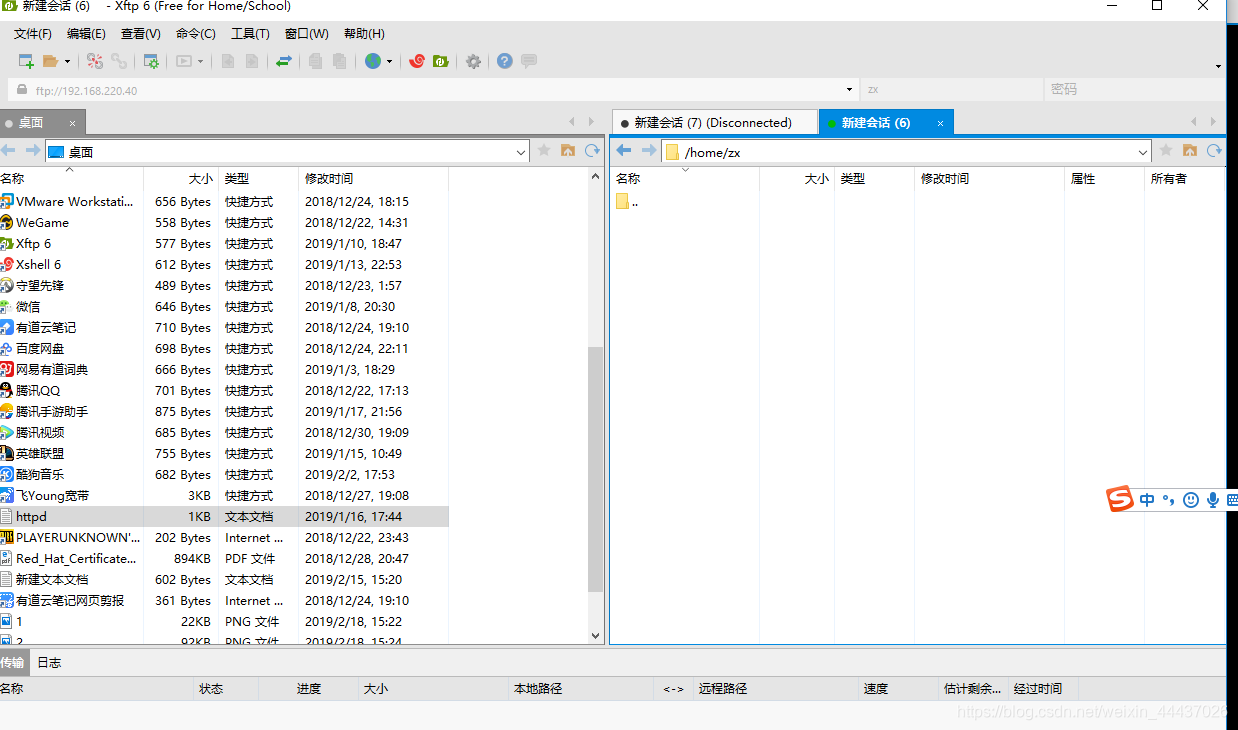Open the remote parent folder '..' entry
Viewport: 1238px width, 730px height.
[628, 202]
